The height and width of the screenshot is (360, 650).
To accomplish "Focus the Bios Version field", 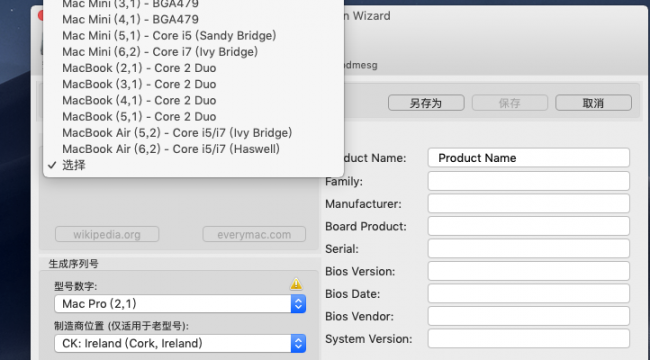I will pos(529,271).
